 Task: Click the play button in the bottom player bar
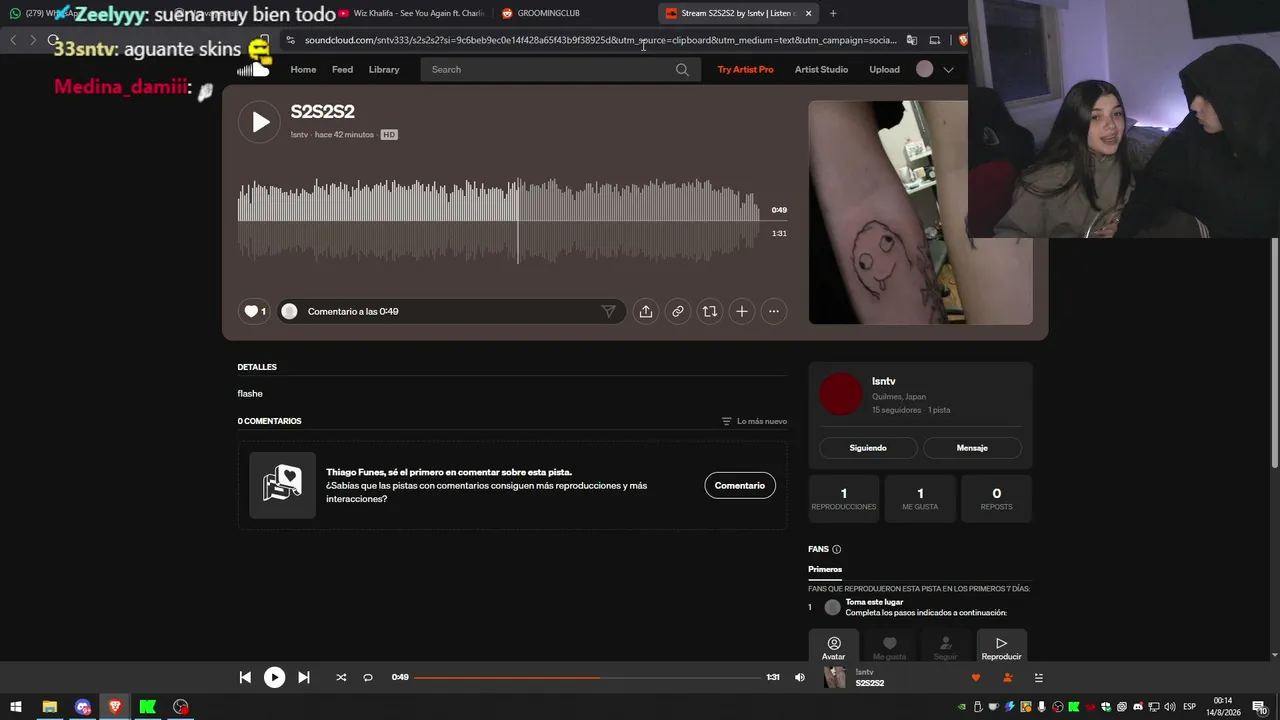point(274,677)
